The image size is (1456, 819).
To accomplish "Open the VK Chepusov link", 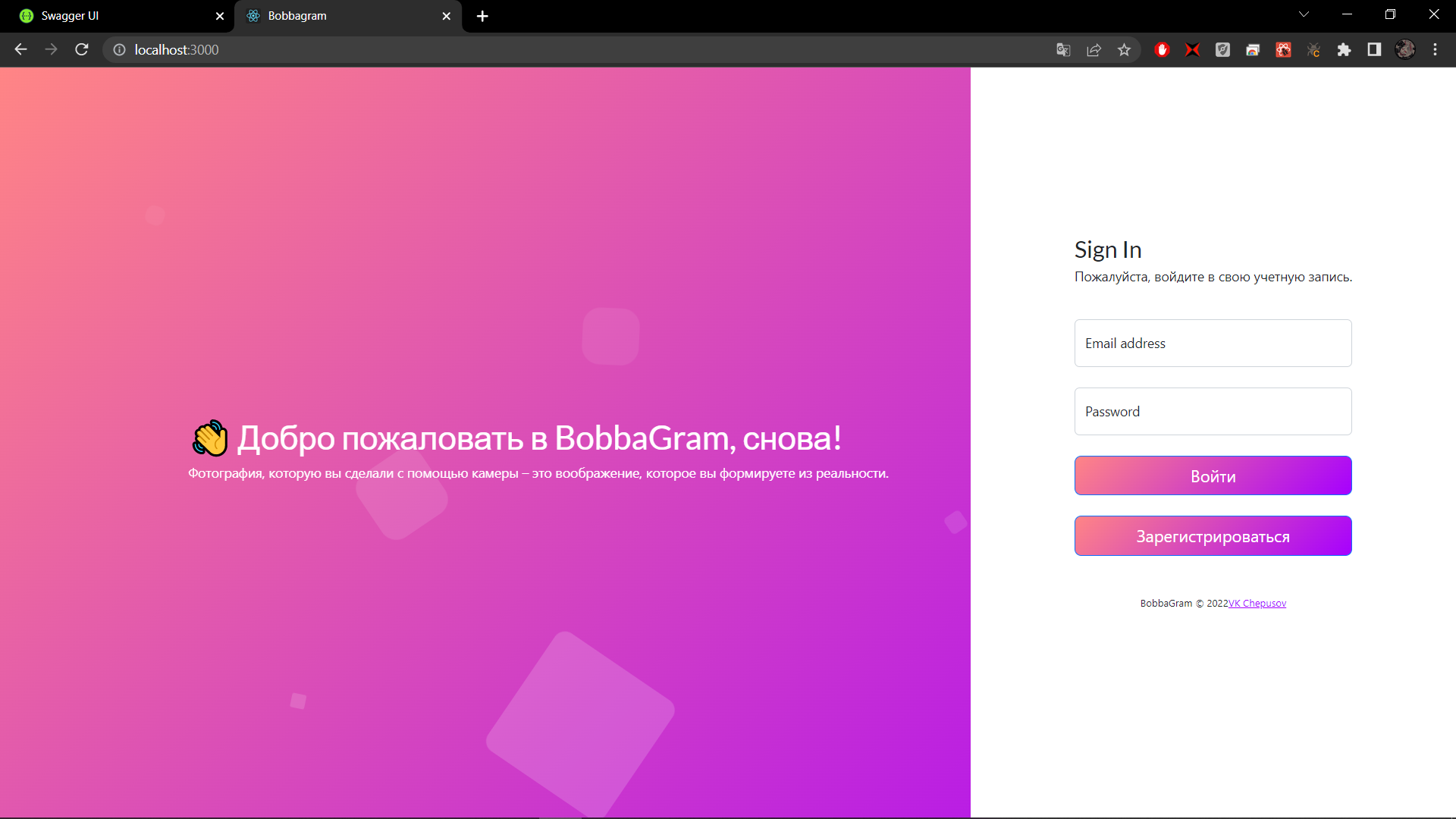I will point(1257,604).
